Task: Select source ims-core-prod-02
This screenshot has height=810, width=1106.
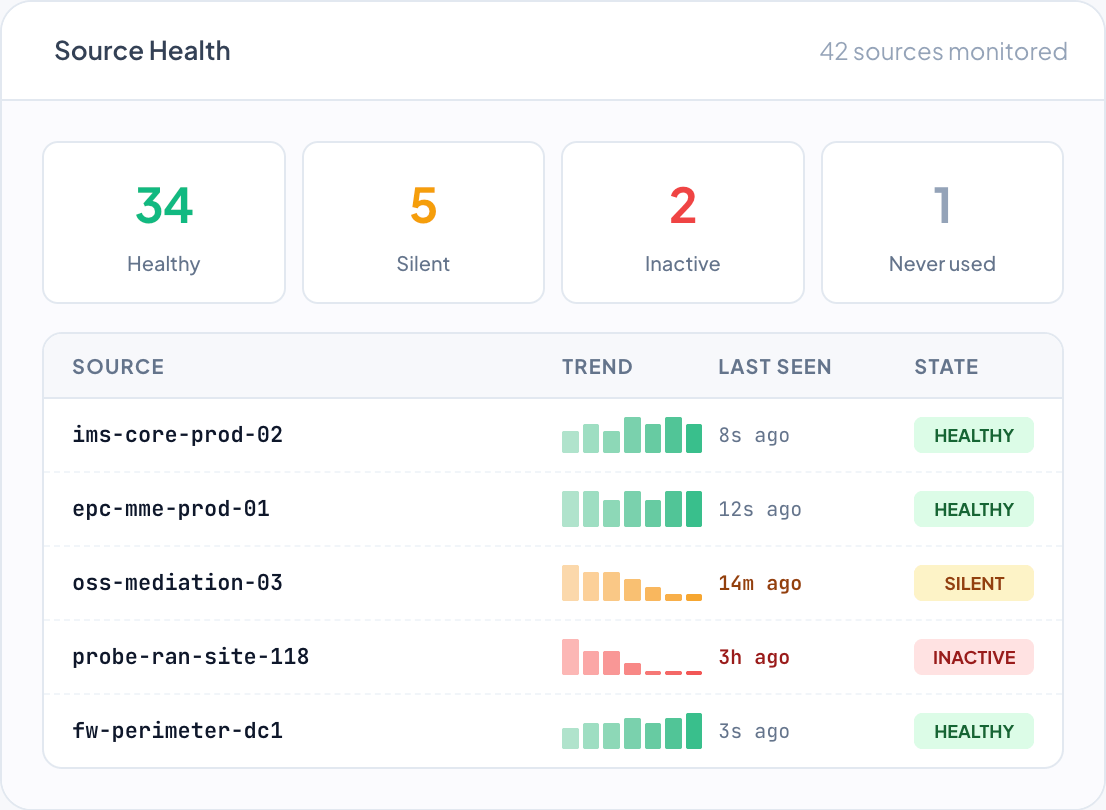Action: click(x=177, y=435)
